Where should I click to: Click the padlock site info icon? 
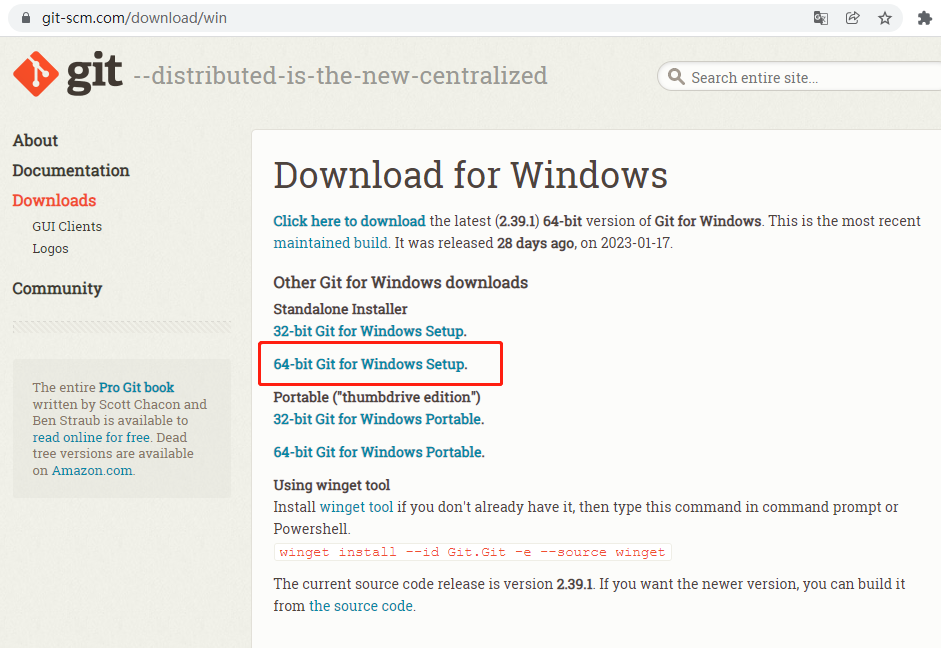coord(26,18)
